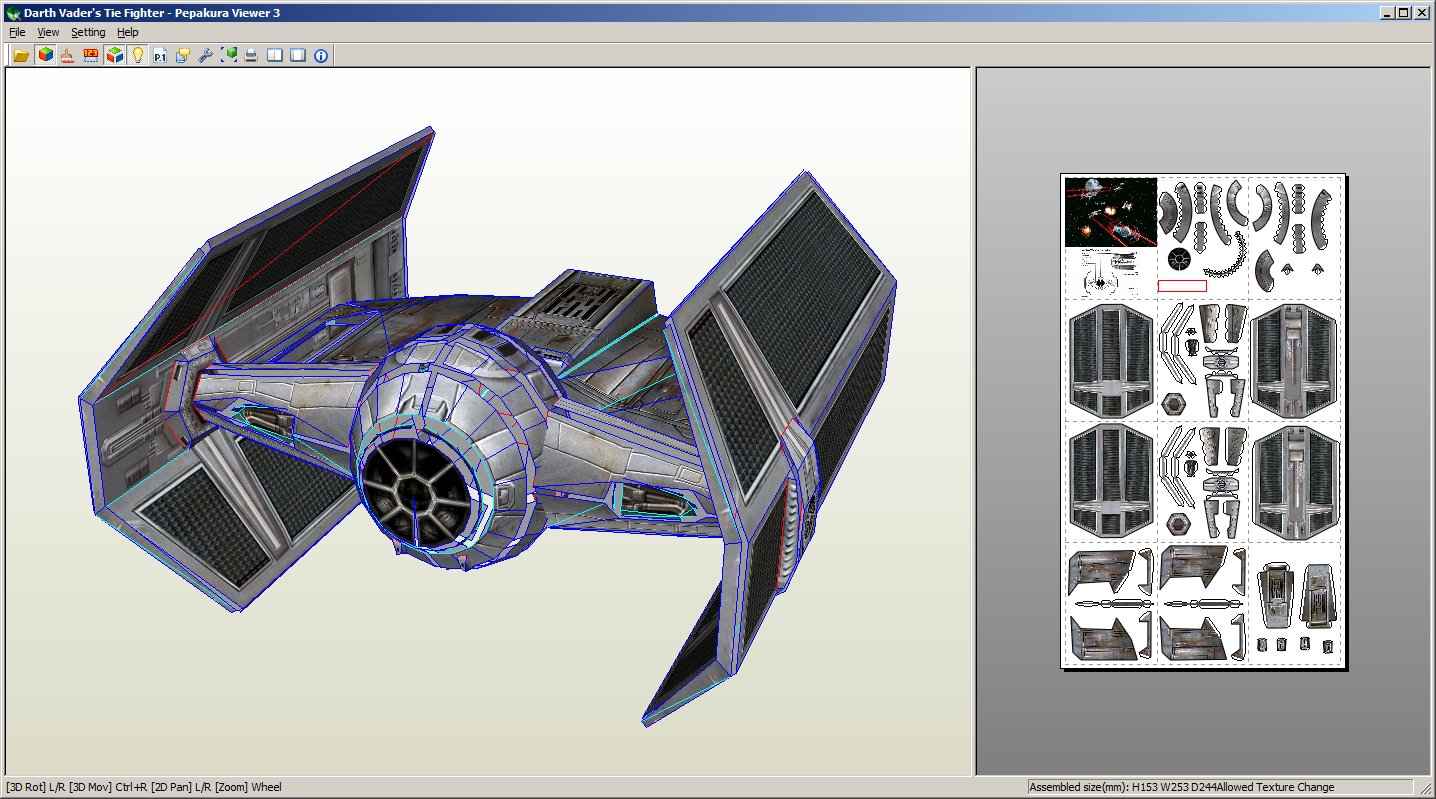
Task: Click the 'Assembled size(mm)' status bar text
Action: pos(1078,787)
